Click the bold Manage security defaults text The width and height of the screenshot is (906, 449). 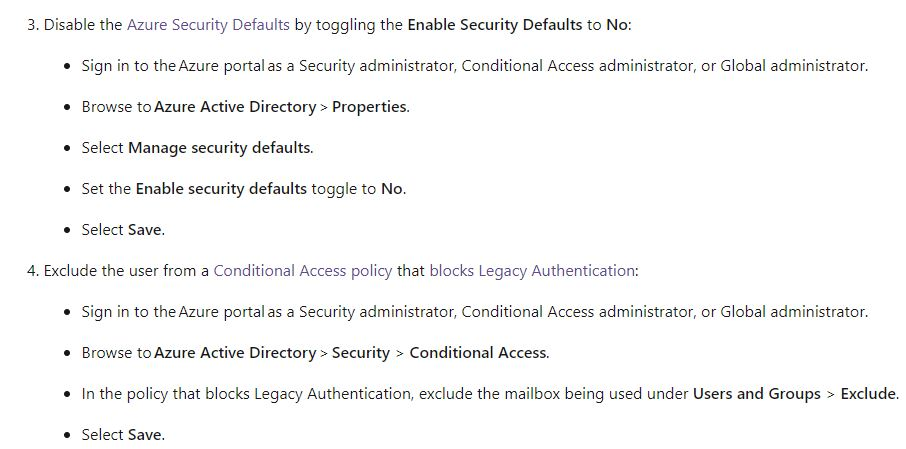coord(220,148)
